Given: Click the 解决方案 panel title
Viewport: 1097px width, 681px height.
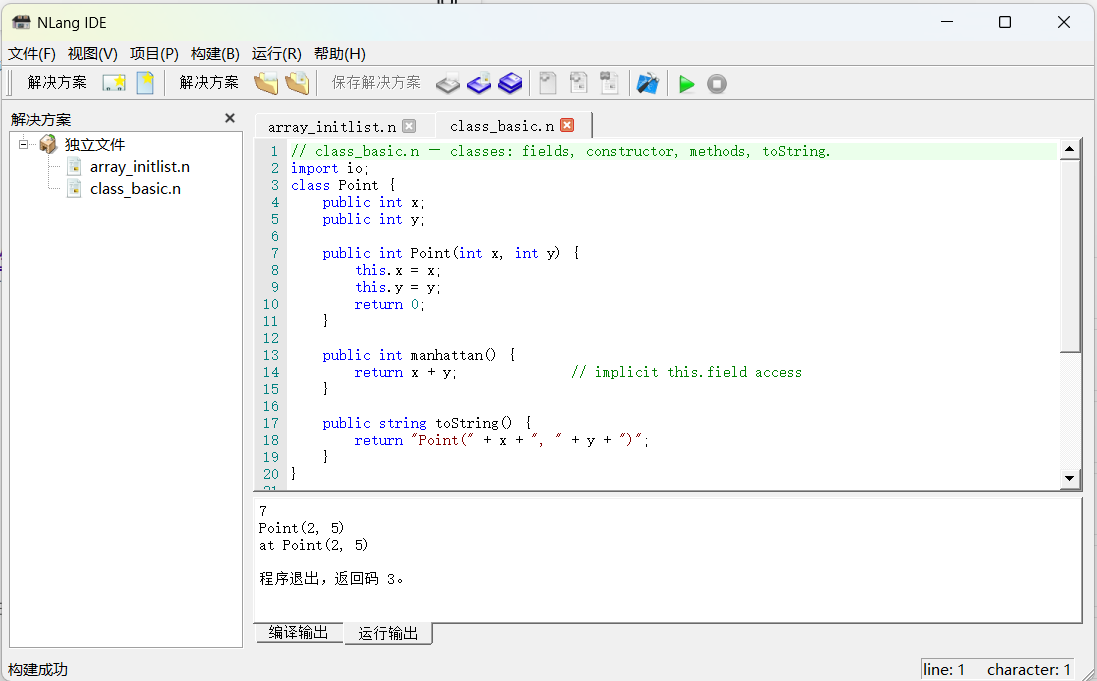Looking at the screenshot, I should coord(41,119).
